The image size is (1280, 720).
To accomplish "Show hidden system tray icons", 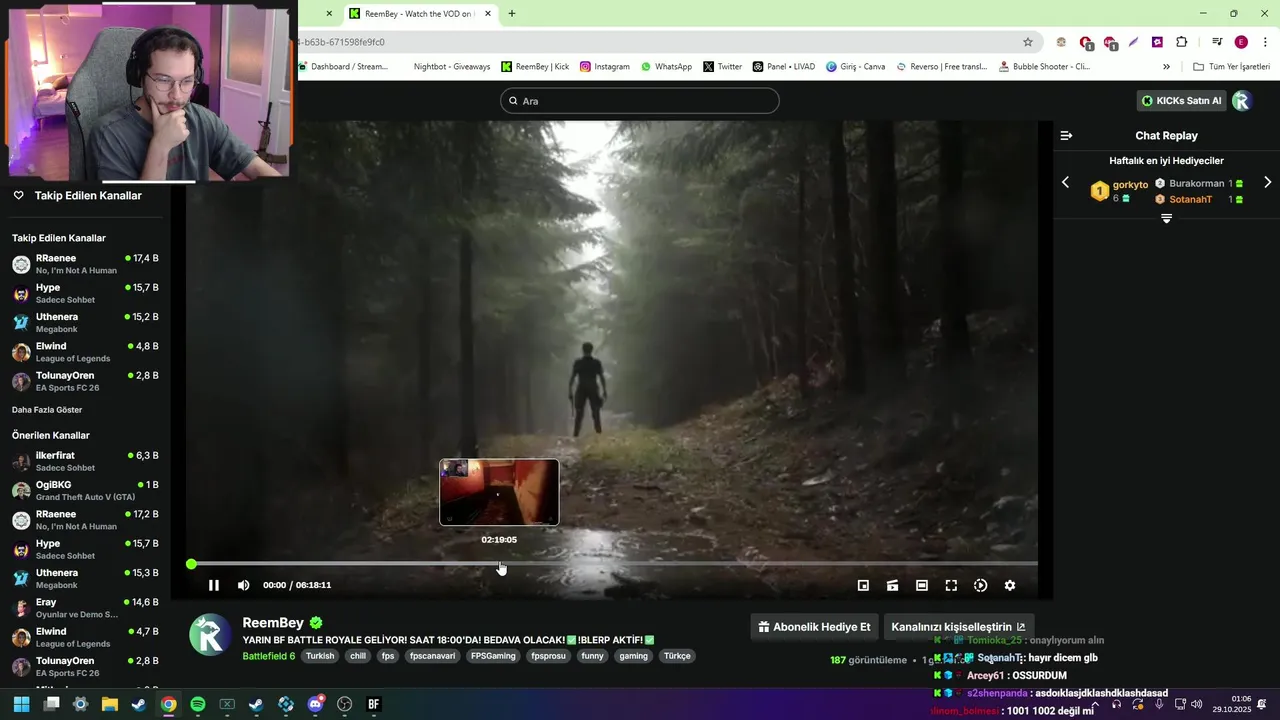I will point(1095,704).
